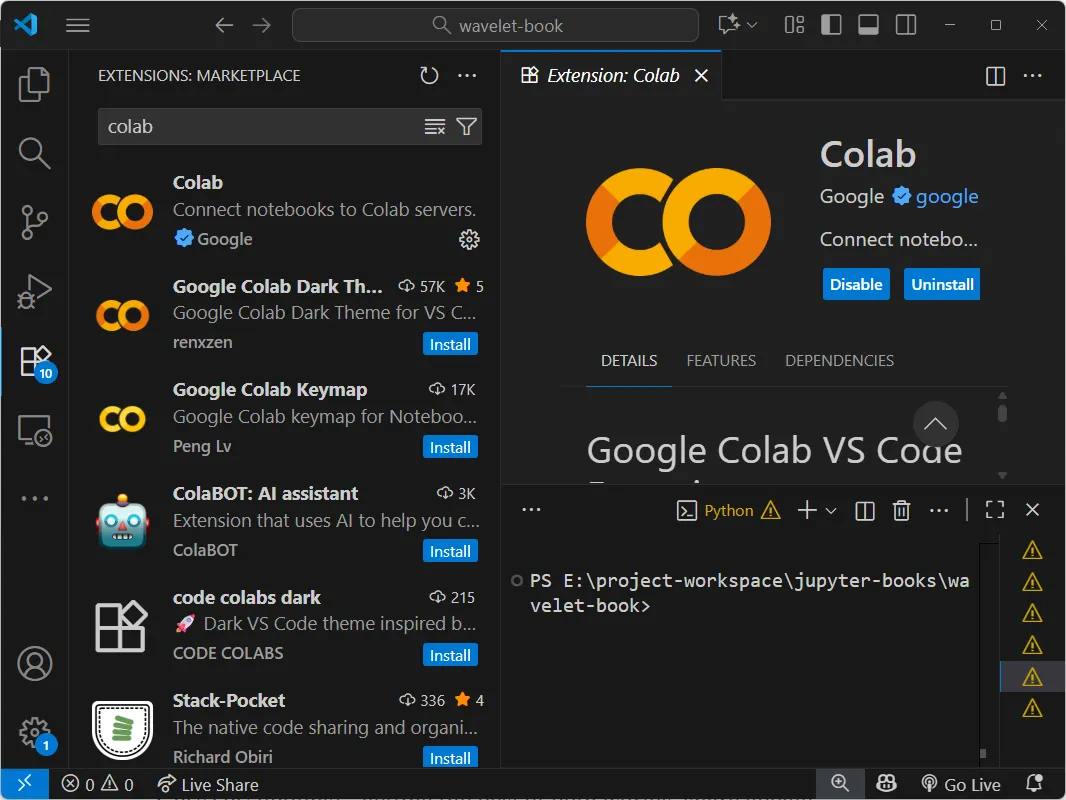
Task: Open terminal more actions ellipsis
Action: 939,510
